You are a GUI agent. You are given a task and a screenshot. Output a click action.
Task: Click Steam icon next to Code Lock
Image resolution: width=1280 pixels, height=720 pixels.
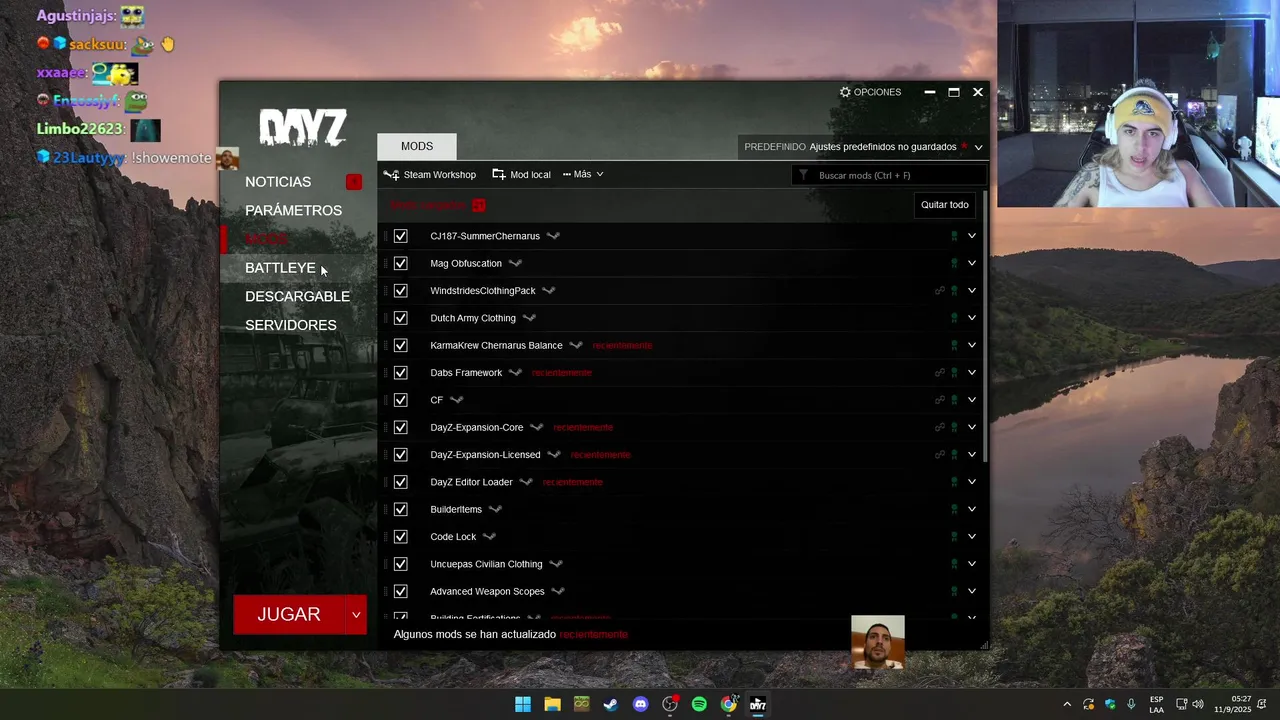489,537
